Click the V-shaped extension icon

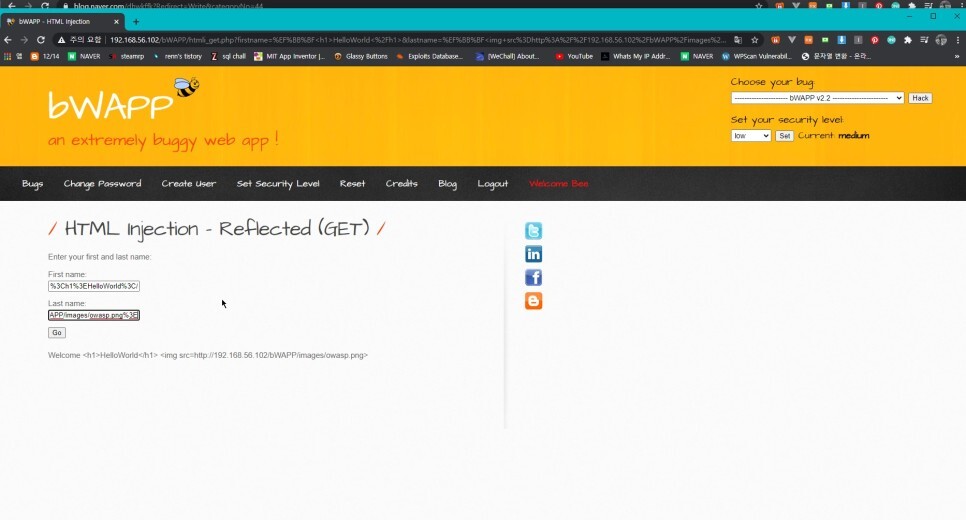click(792, 40)
